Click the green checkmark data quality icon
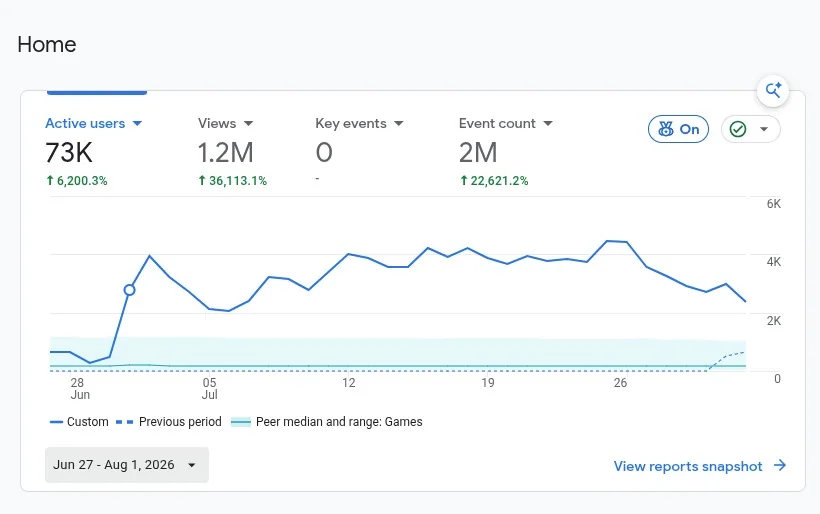This screenshot has height=514, width=820. 738,129
